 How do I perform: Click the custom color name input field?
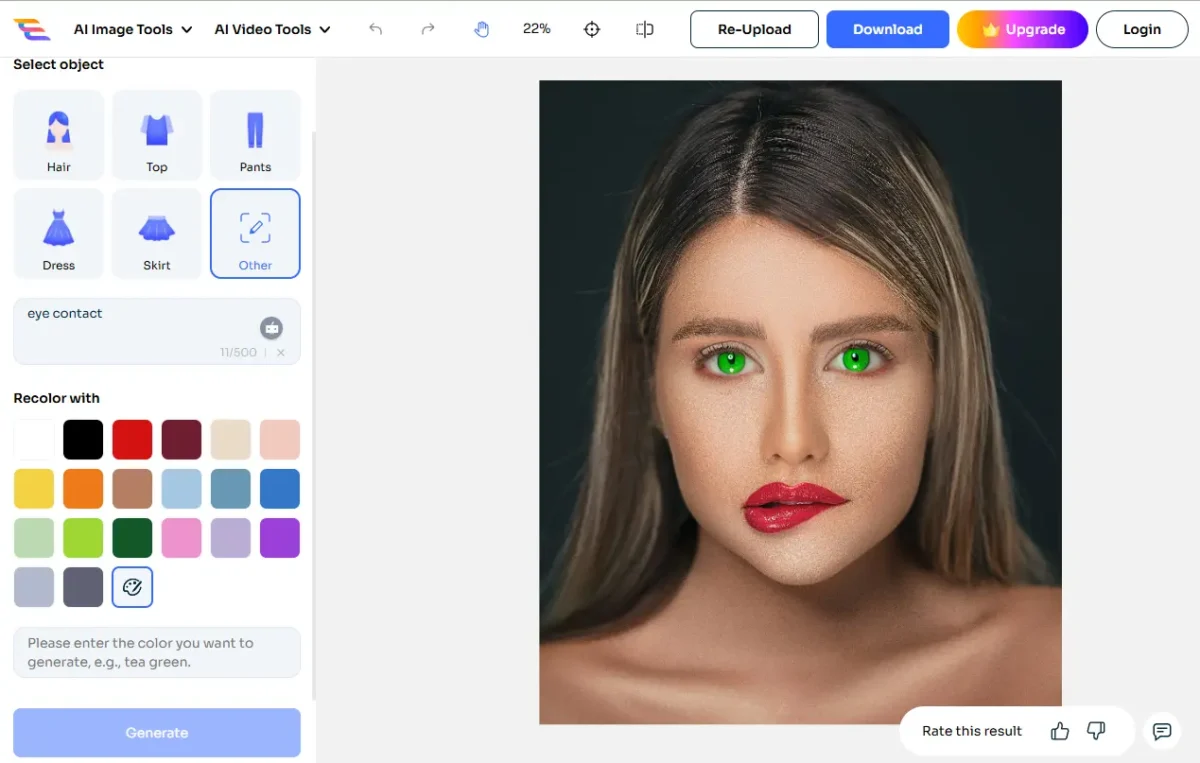tap(157, 652)
